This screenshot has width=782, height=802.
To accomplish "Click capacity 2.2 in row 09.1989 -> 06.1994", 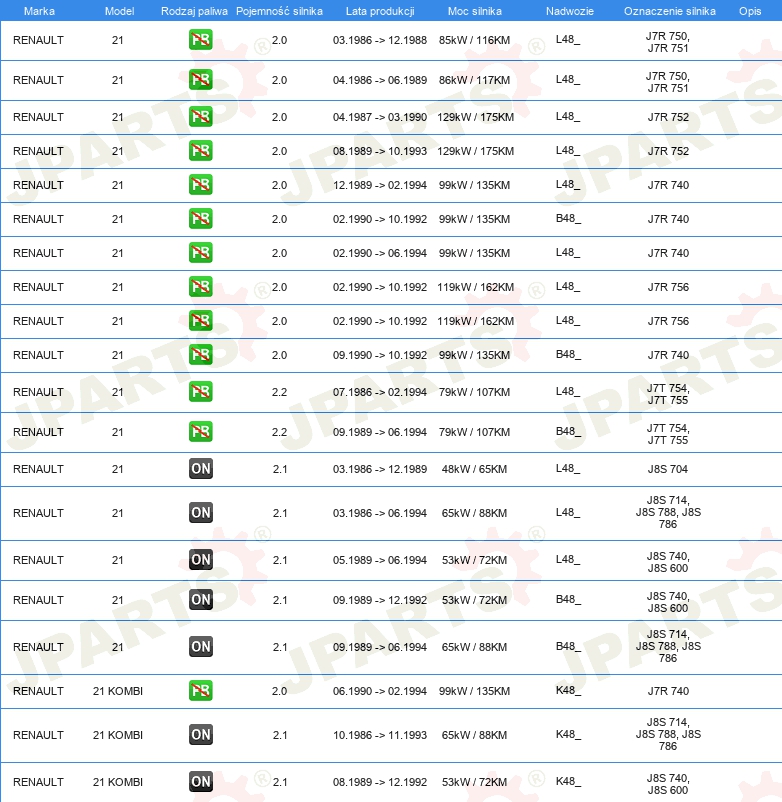I will click(x=279, y=432).
